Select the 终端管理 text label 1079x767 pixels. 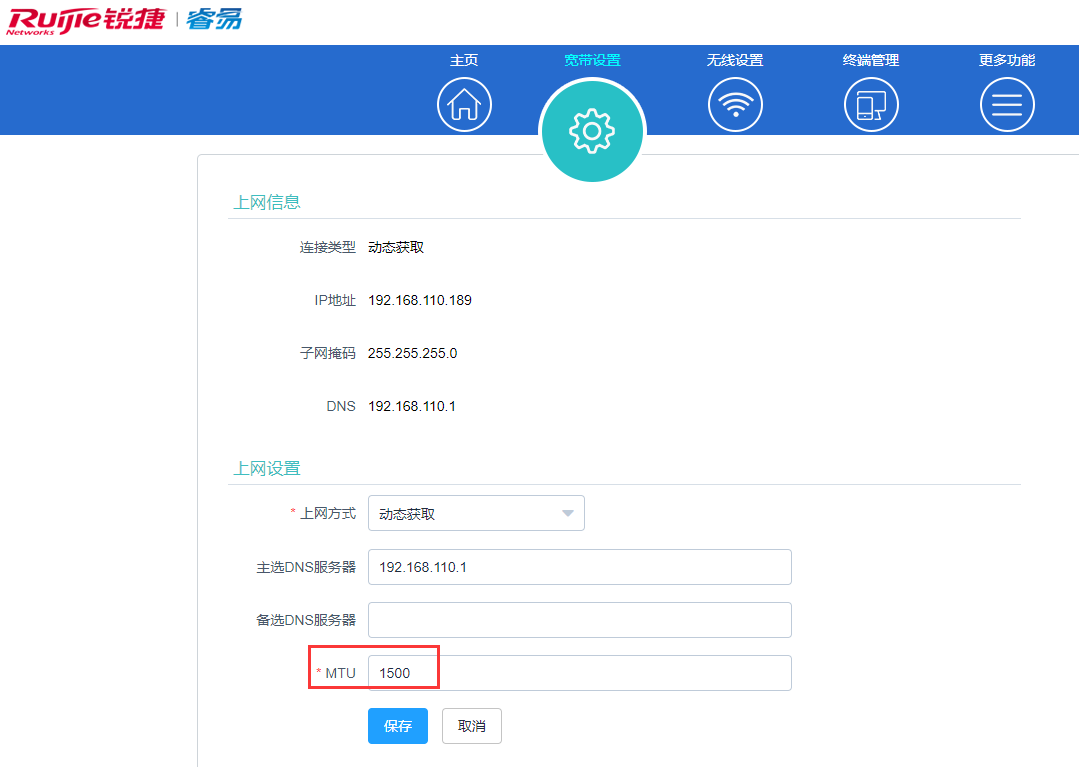pos(871,60)
